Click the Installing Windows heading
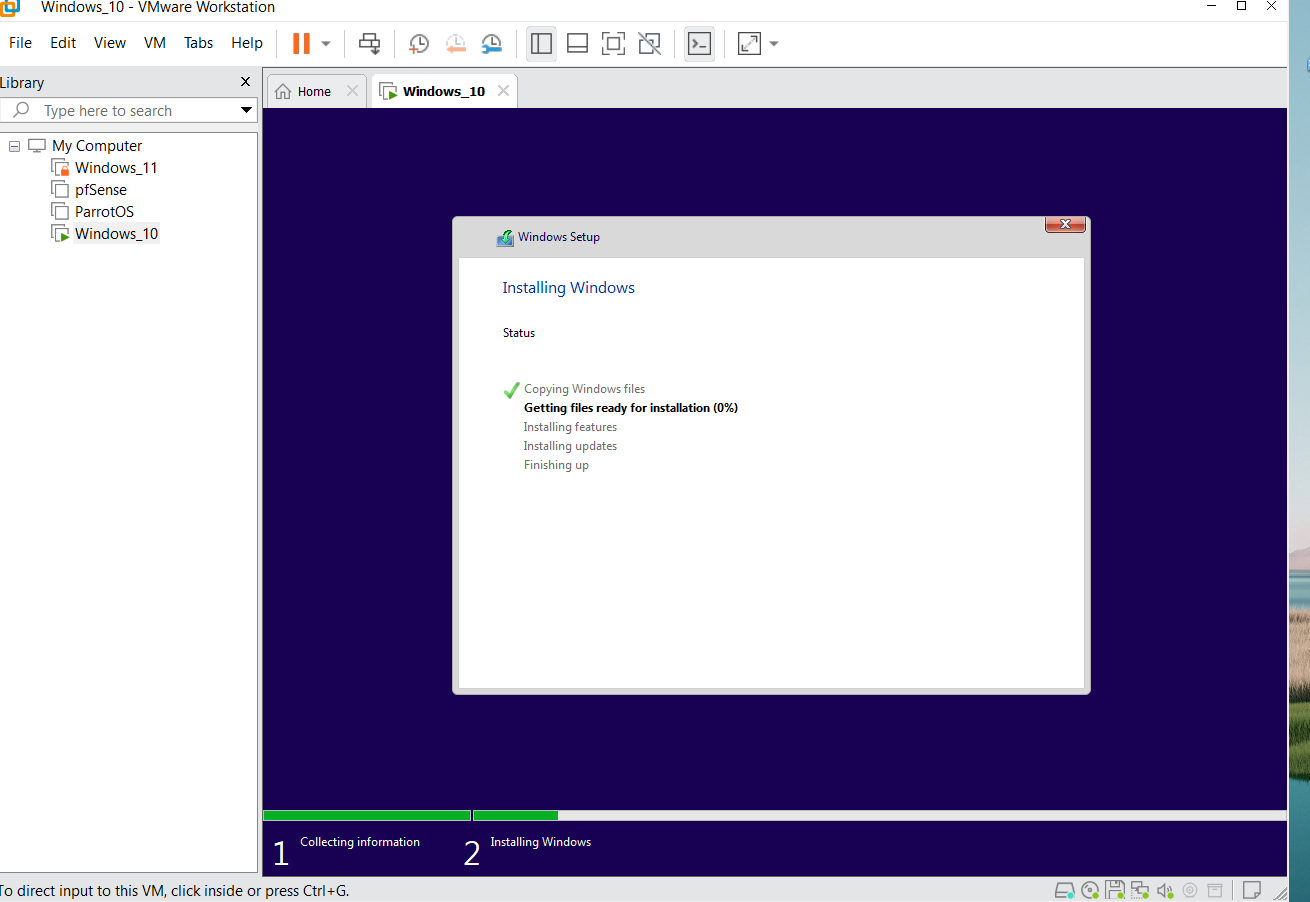 pos(568,288)
